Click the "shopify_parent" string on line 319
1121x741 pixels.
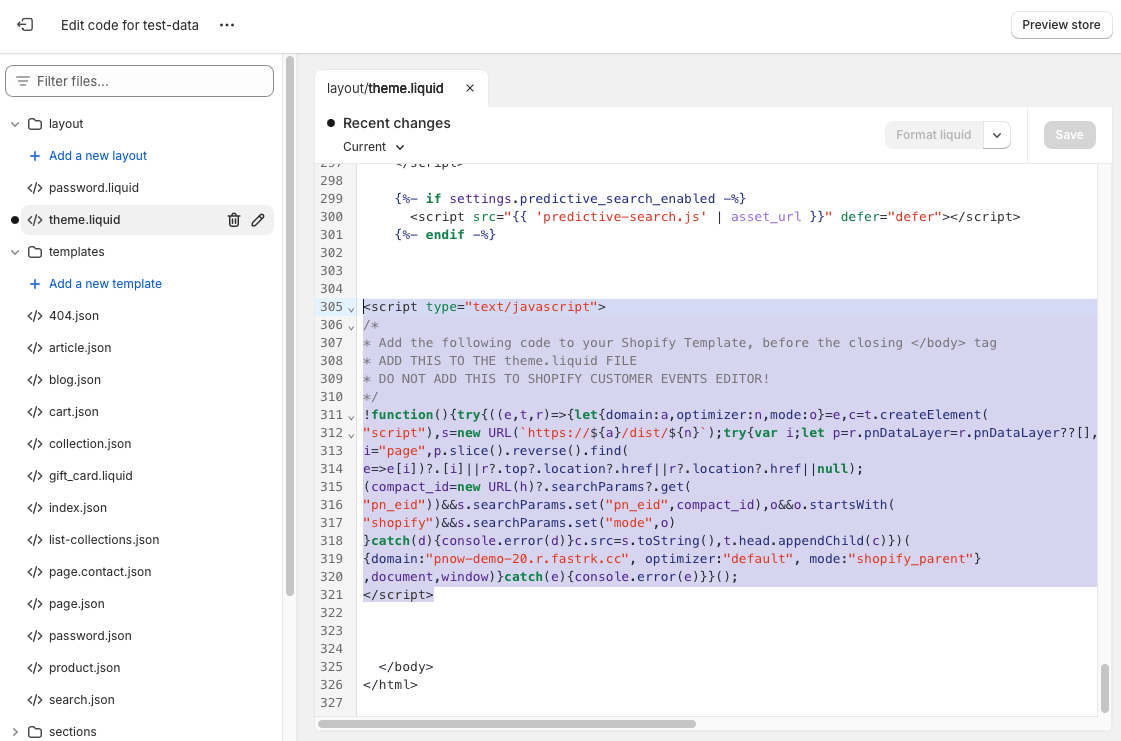tap(911, 559)
